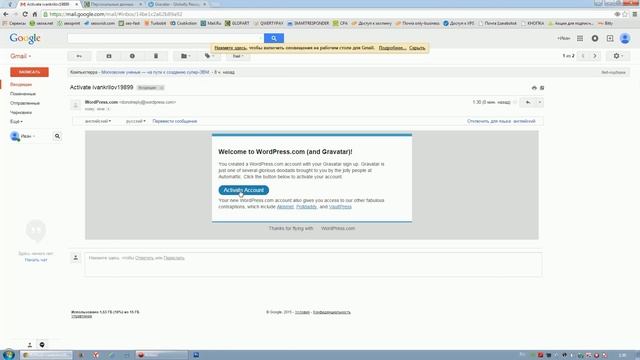Report spam using the exclamation icon
Image resolution: width=640 pixels, height=360 pixels.
click(132, 56)
